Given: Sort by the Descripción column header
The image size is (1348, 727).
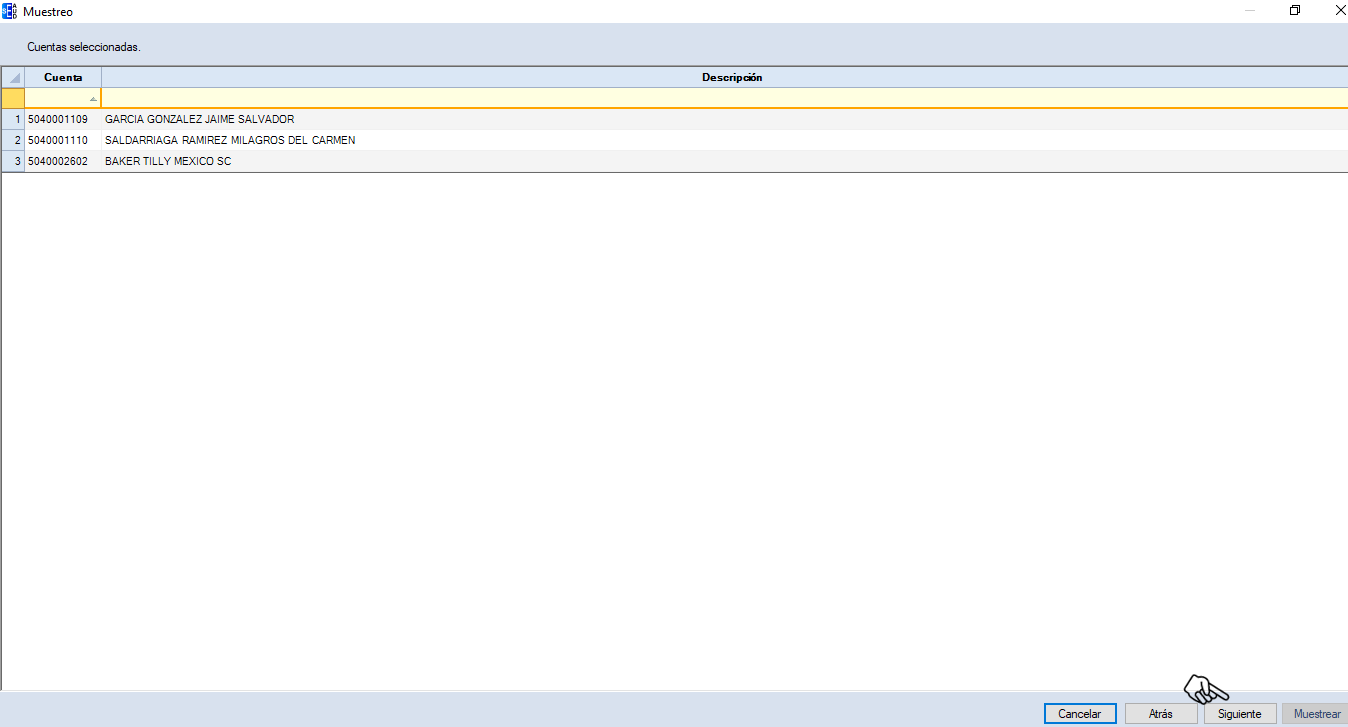Looking at the screenshot, I should (x=731, y=78).
